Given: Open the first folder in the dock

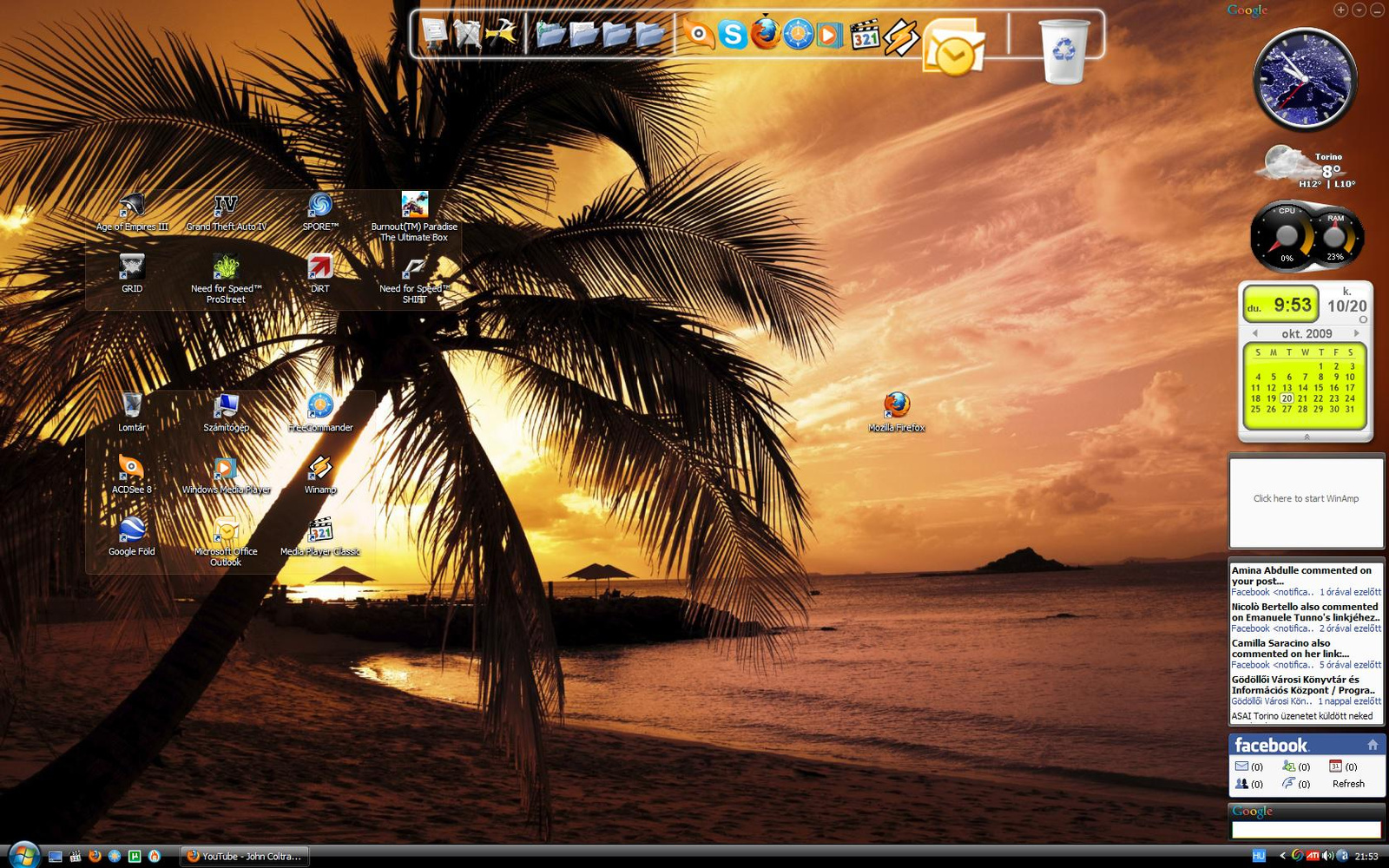Looking at the screenshot, I should [550, 35].
